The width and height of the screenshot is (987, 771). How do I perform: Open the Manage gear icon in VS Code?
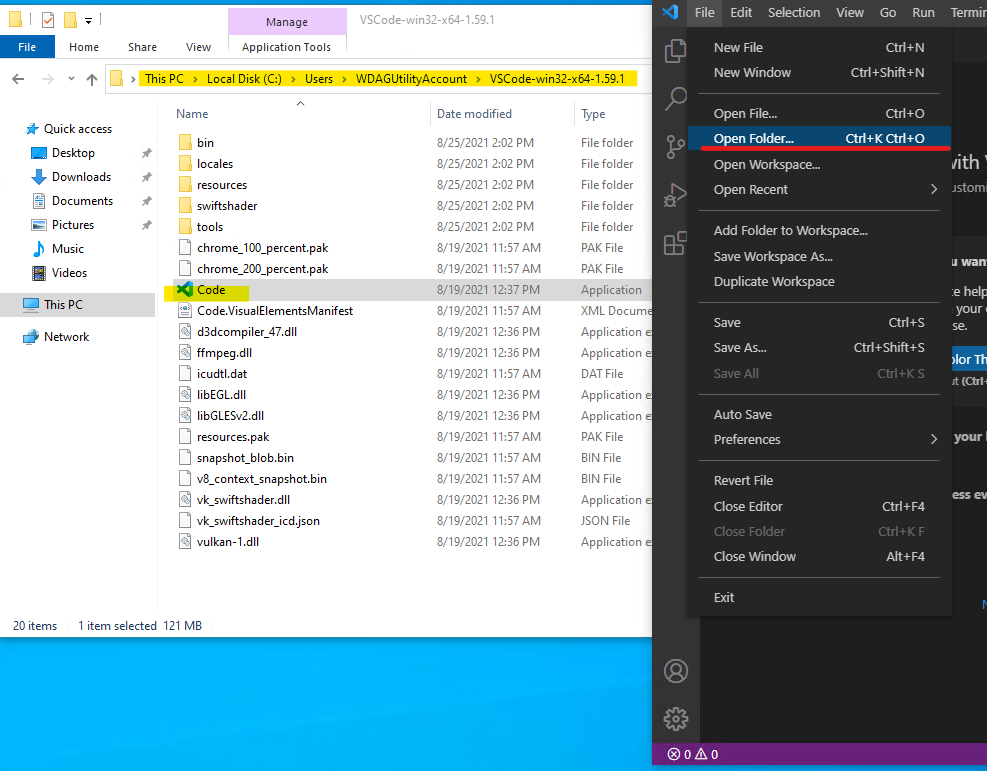pyautogui.click(x=675, y=719)
